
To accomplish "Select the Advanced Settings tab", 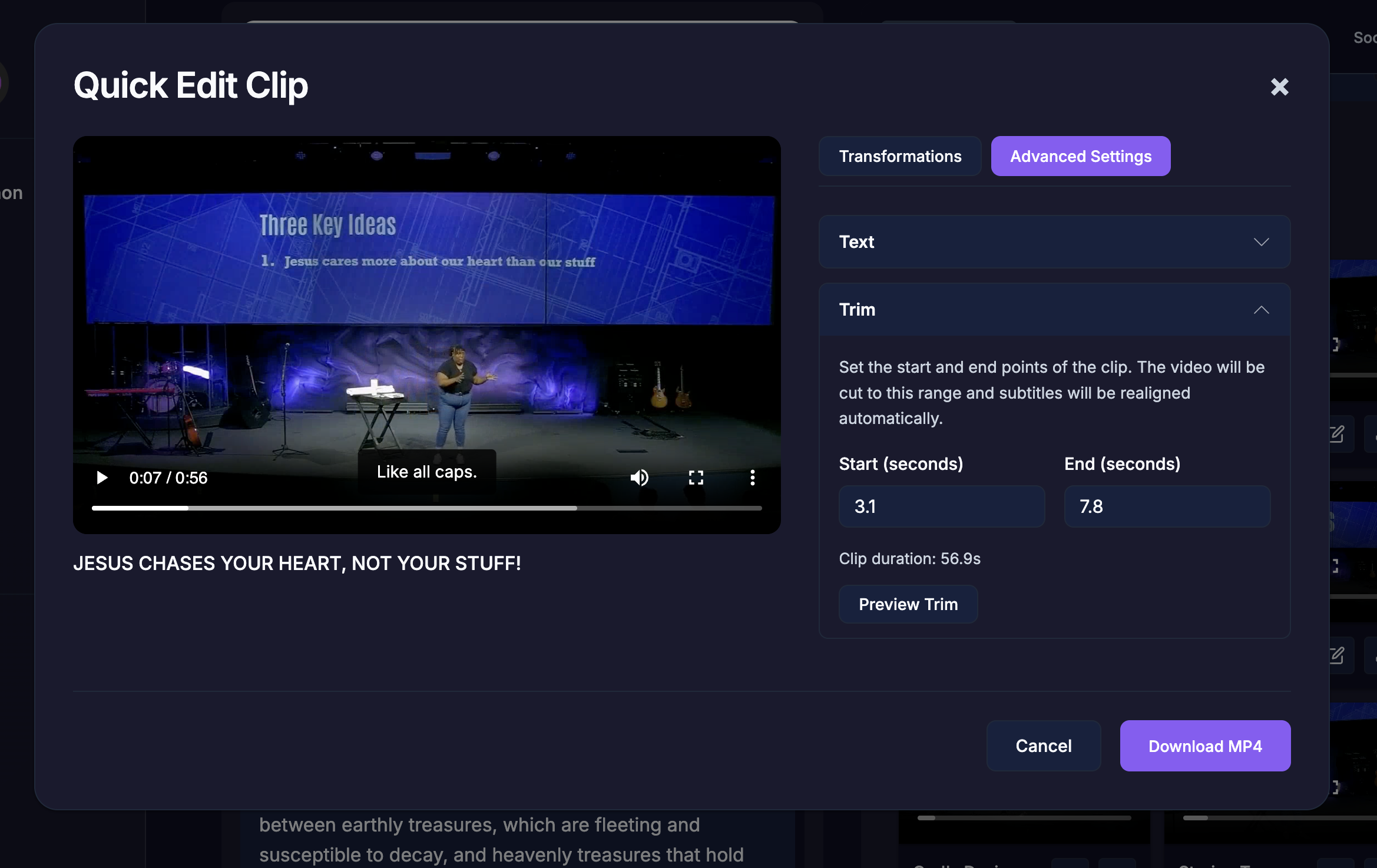I will pos(1080,156).
